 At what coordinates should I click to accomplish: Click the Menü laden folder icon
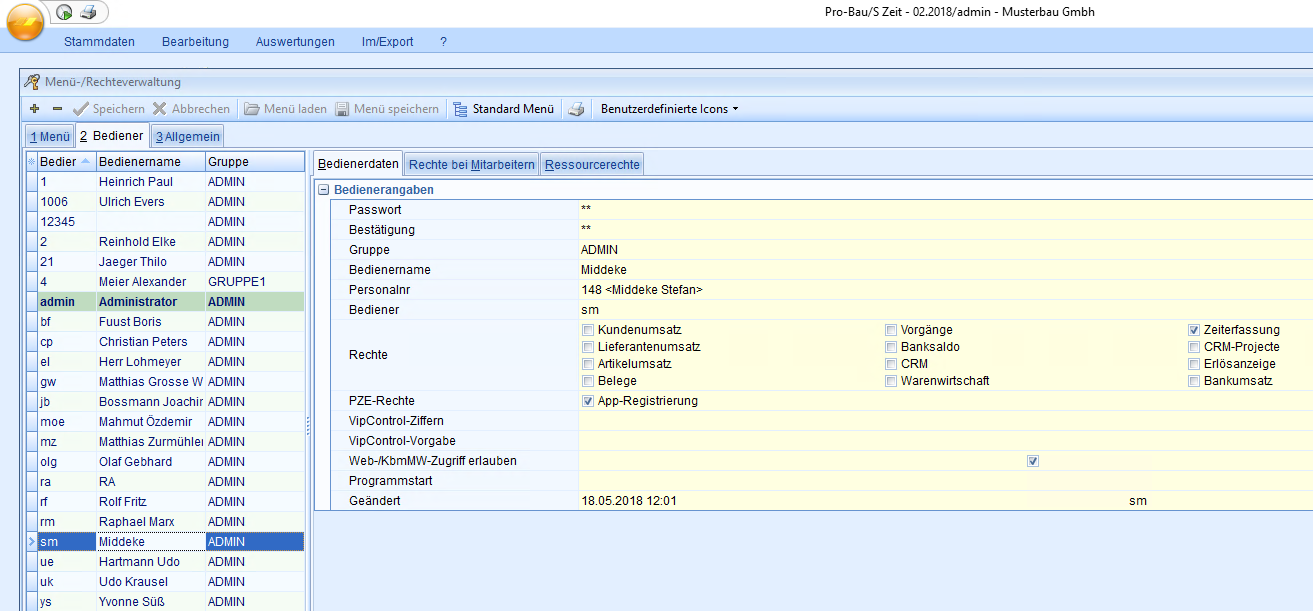[x=252, y=109]
